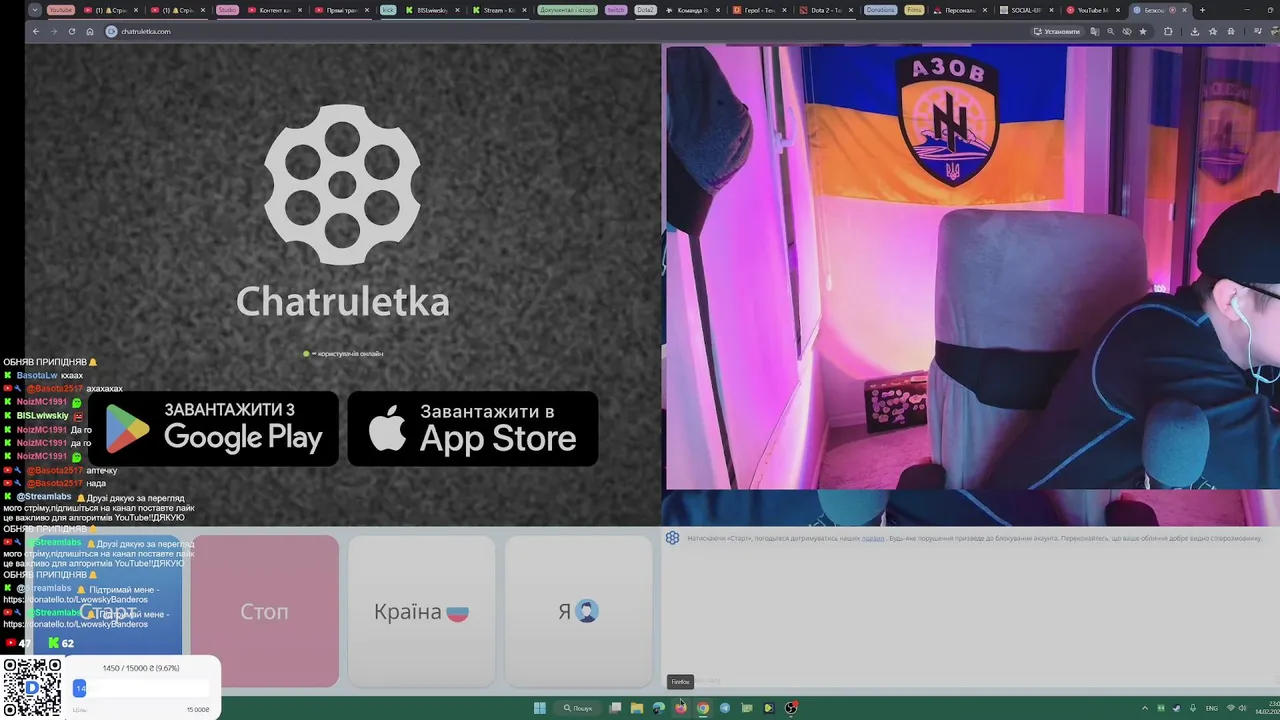1280x720 pixels.
Task: Open the правил rules link in notice
Action: pos(873,538)
